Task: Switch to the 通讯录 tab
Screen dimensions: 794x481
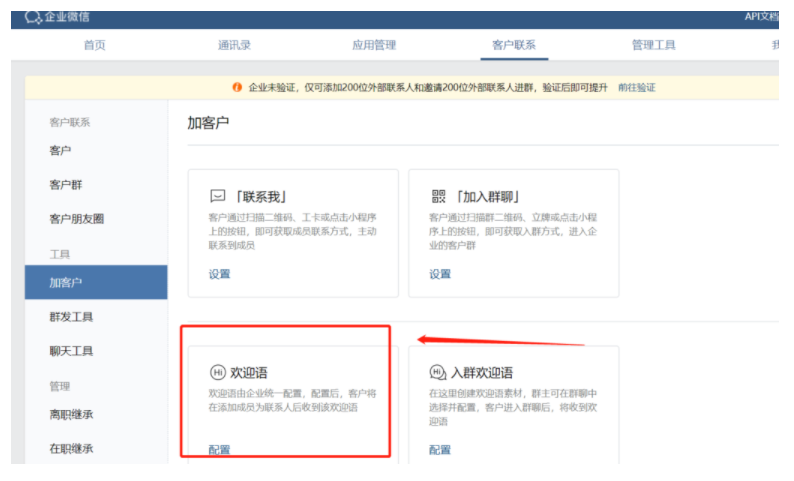Action: (x=234, y=45)
